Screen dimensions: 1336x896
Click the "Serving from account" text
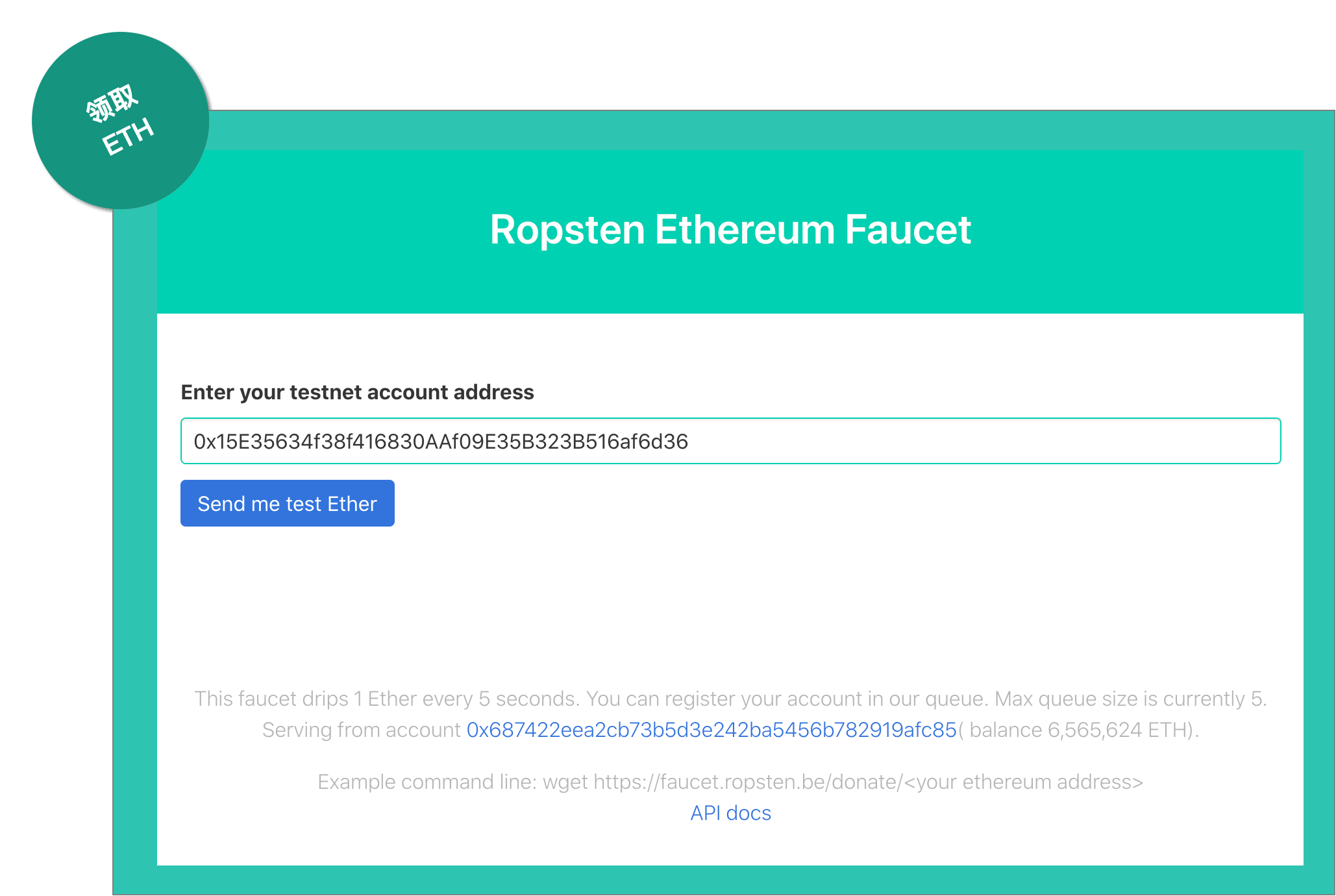click(361, 730)
